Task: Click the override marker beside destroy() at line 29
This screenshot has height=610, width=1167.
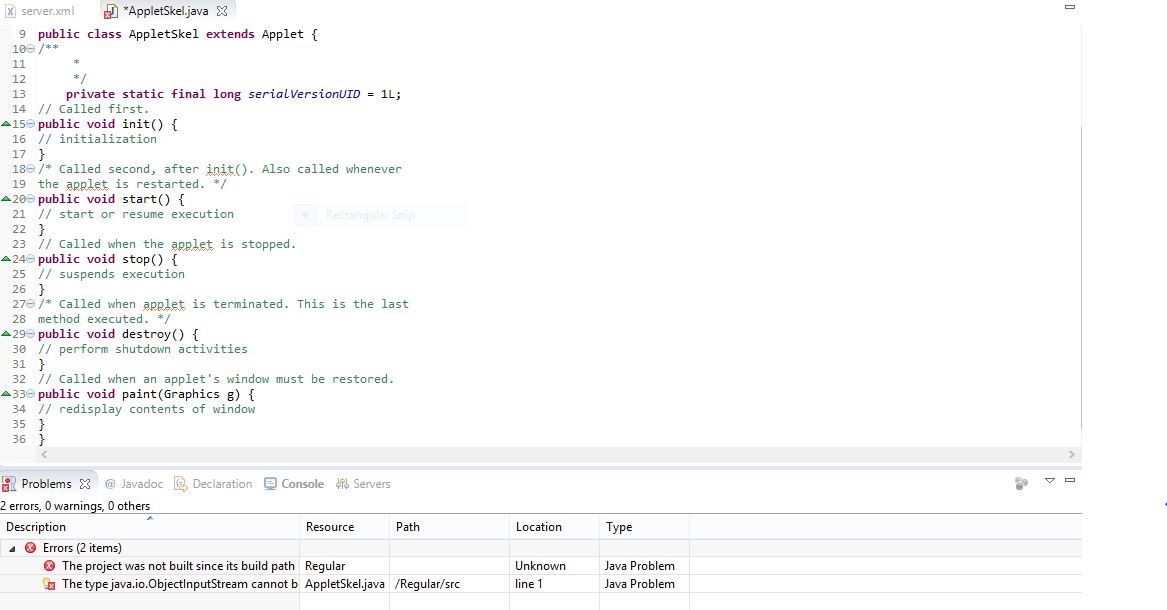Action: coord(6,333)
